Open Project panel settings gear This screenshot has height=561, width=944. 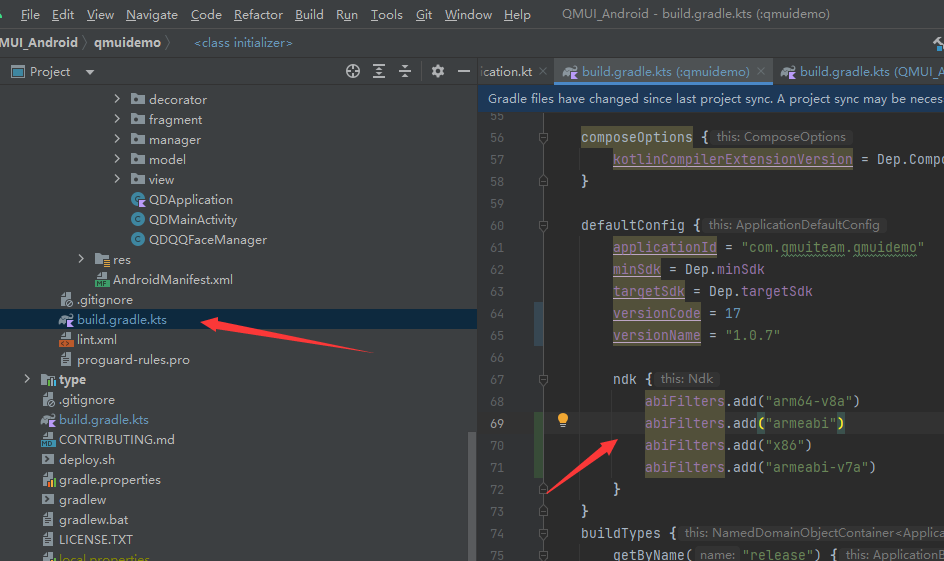(x=438, y=72)
